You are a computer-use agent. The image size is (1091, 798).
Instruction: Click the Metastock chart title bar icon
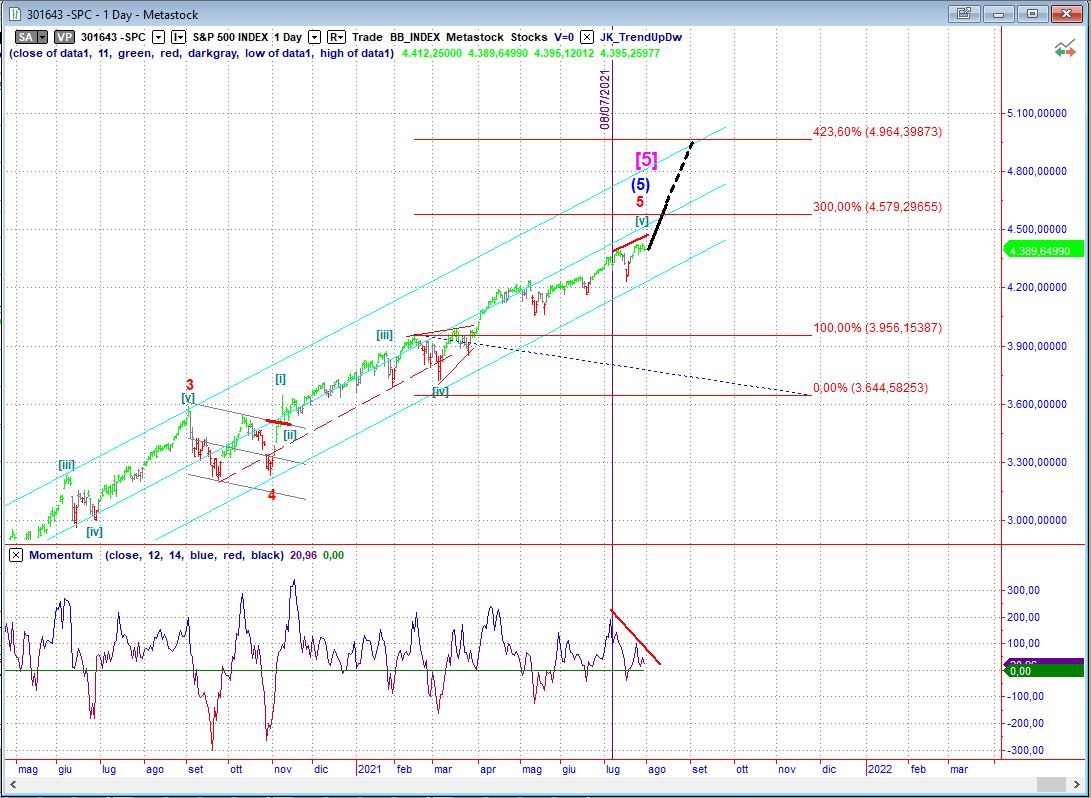[15, 14]
